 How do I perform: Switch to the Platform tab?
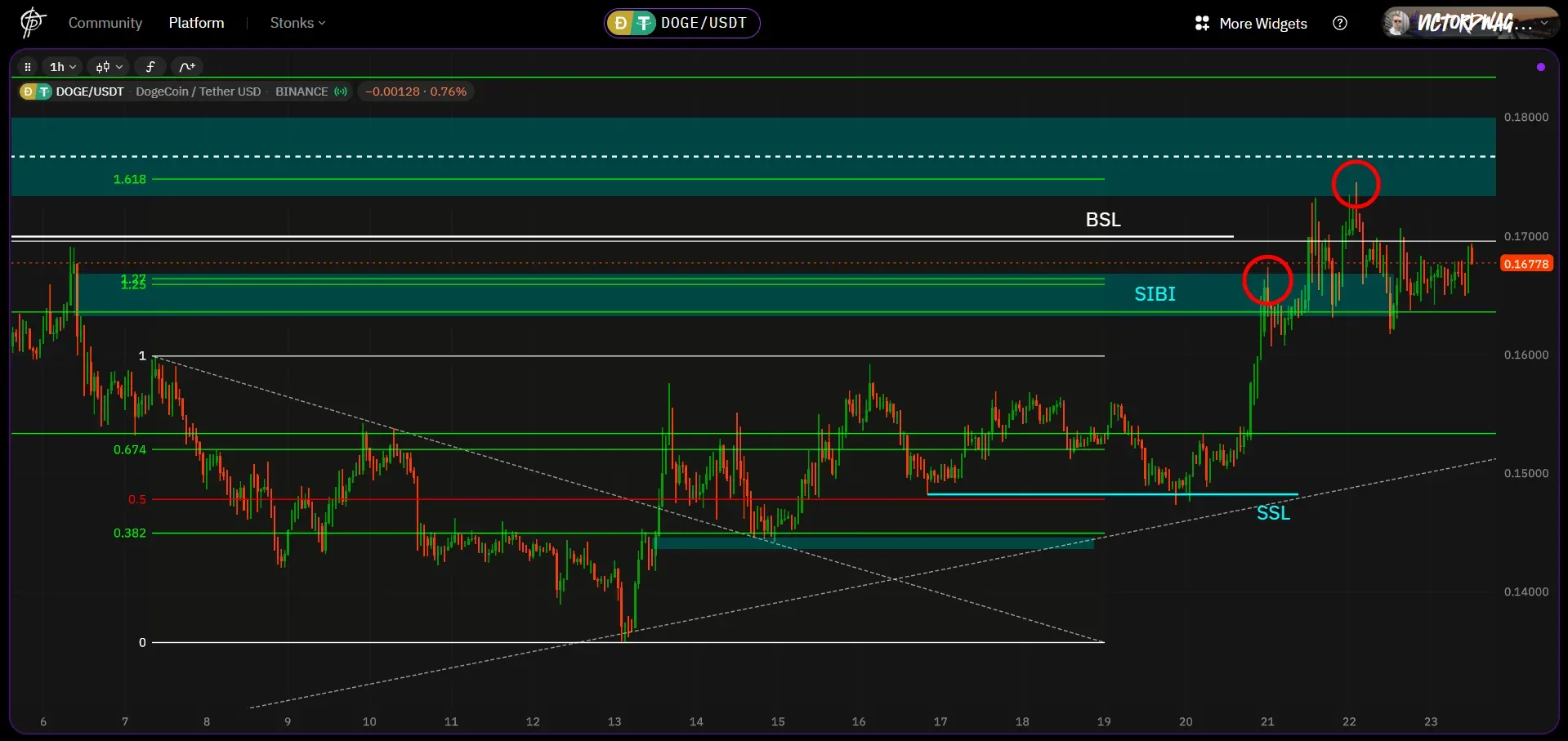(196, 23)
